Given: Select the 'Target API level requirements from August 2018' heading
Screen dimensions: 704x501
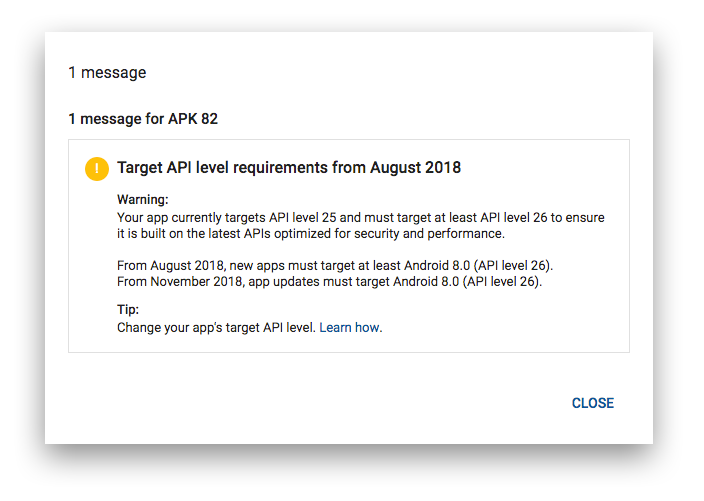Looking at the screenshot, I should (289, 167).
